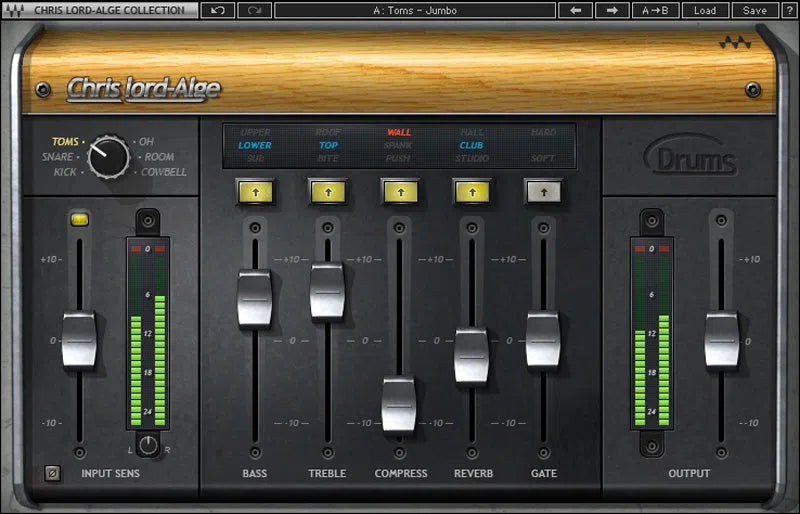Select the COWBELL drum type label
The width and height of the screenshot is (800, 514).
pos(161,172)
